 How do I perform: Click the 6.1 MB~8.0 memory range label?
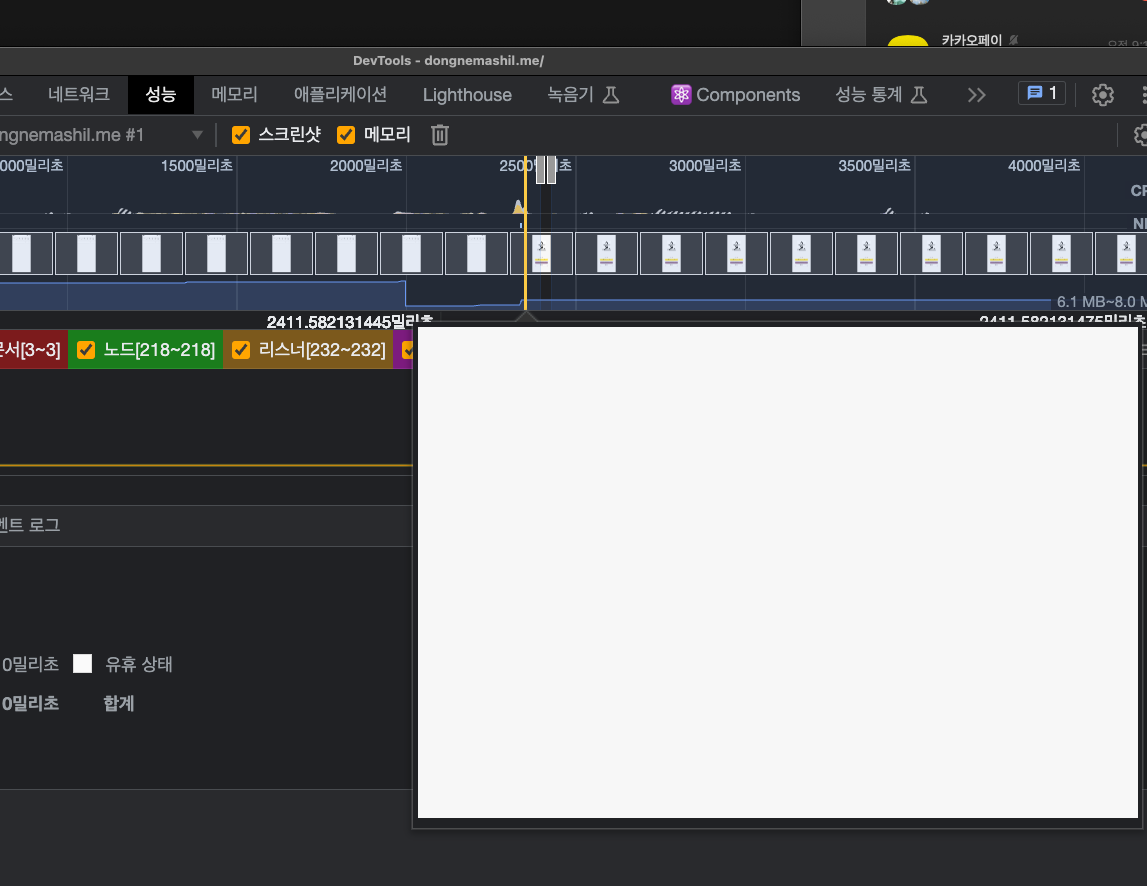click(1102, 301)
